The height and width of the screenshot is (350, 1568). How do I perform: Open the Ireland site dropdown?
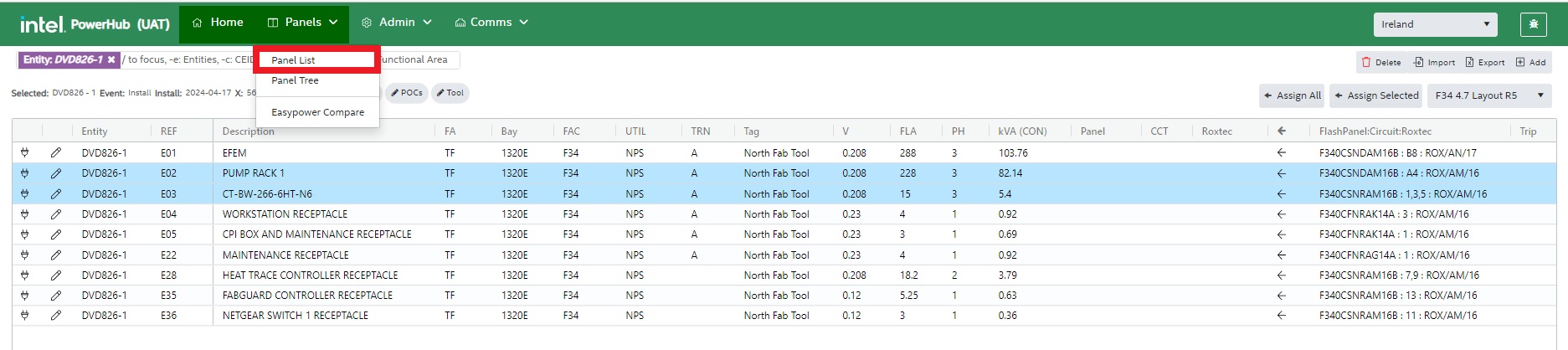point(1435,24)
